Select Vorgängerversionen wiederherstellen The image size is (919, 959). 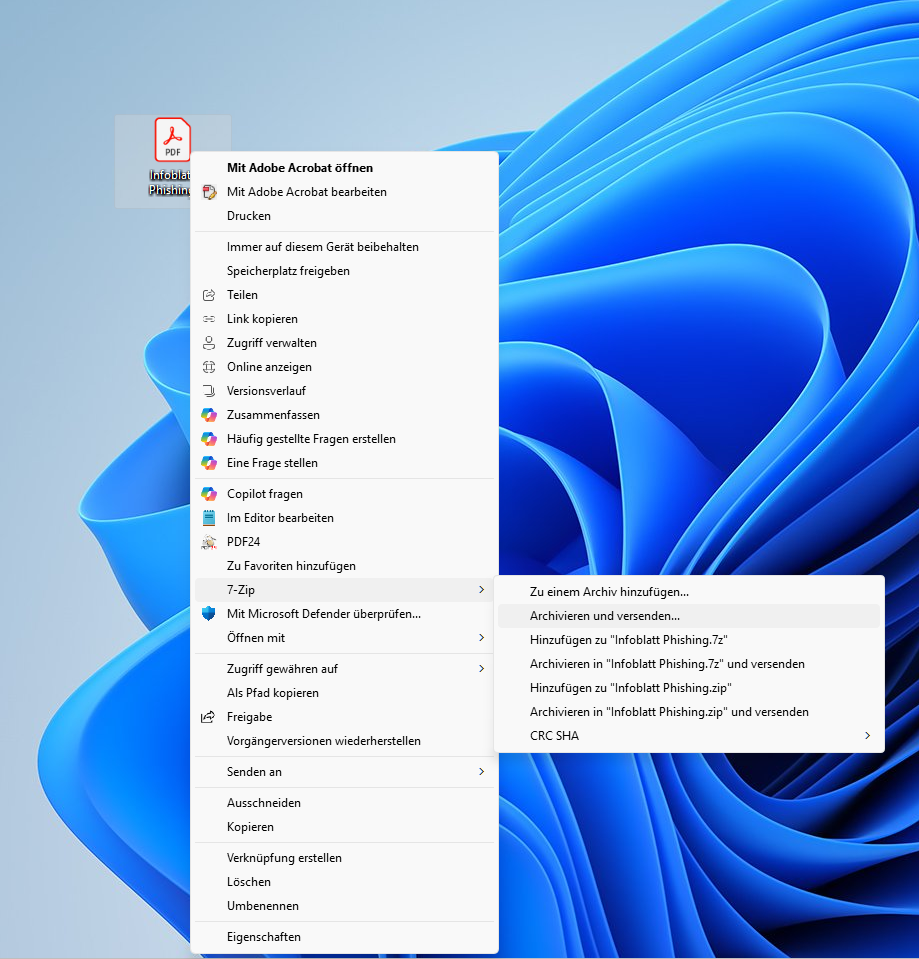(344, 741)
